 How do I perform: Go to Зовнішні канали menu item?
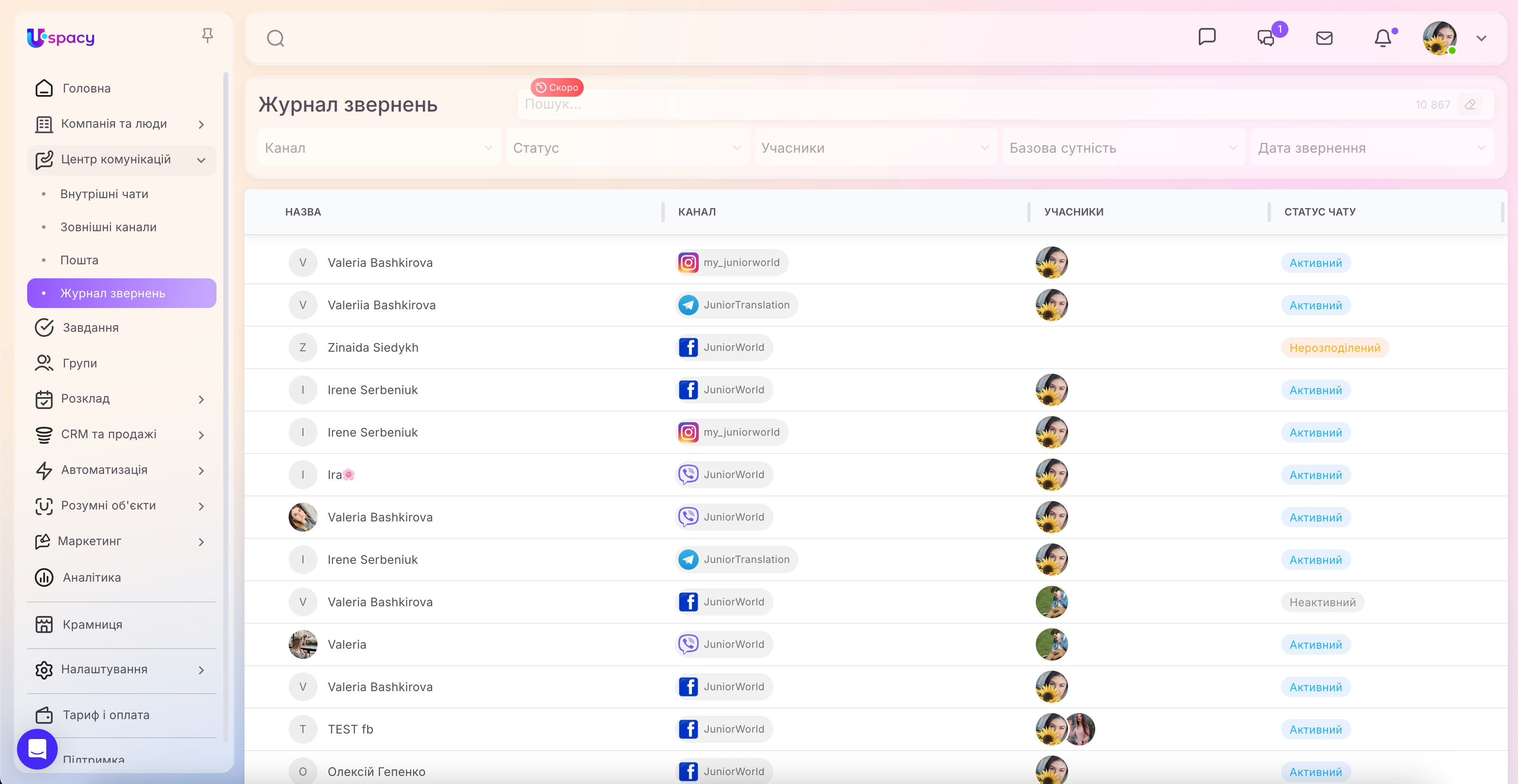pyautogui.click(x=108, y=227)
